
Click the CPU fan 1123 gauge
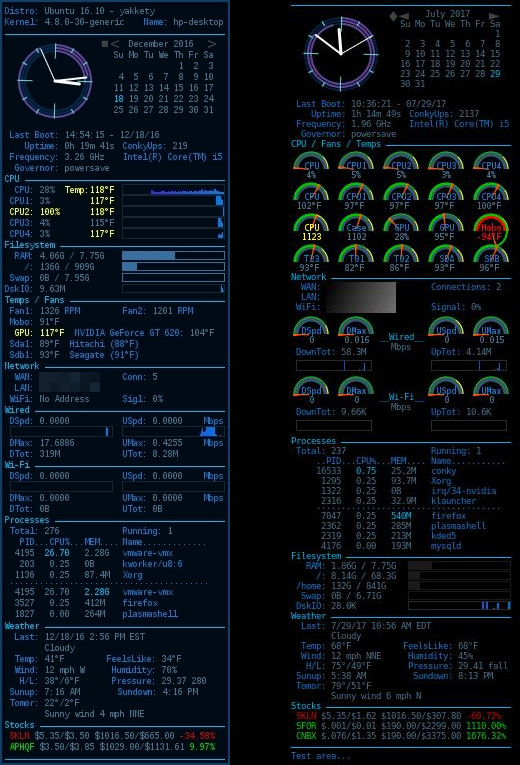click(x=311, y=228)
